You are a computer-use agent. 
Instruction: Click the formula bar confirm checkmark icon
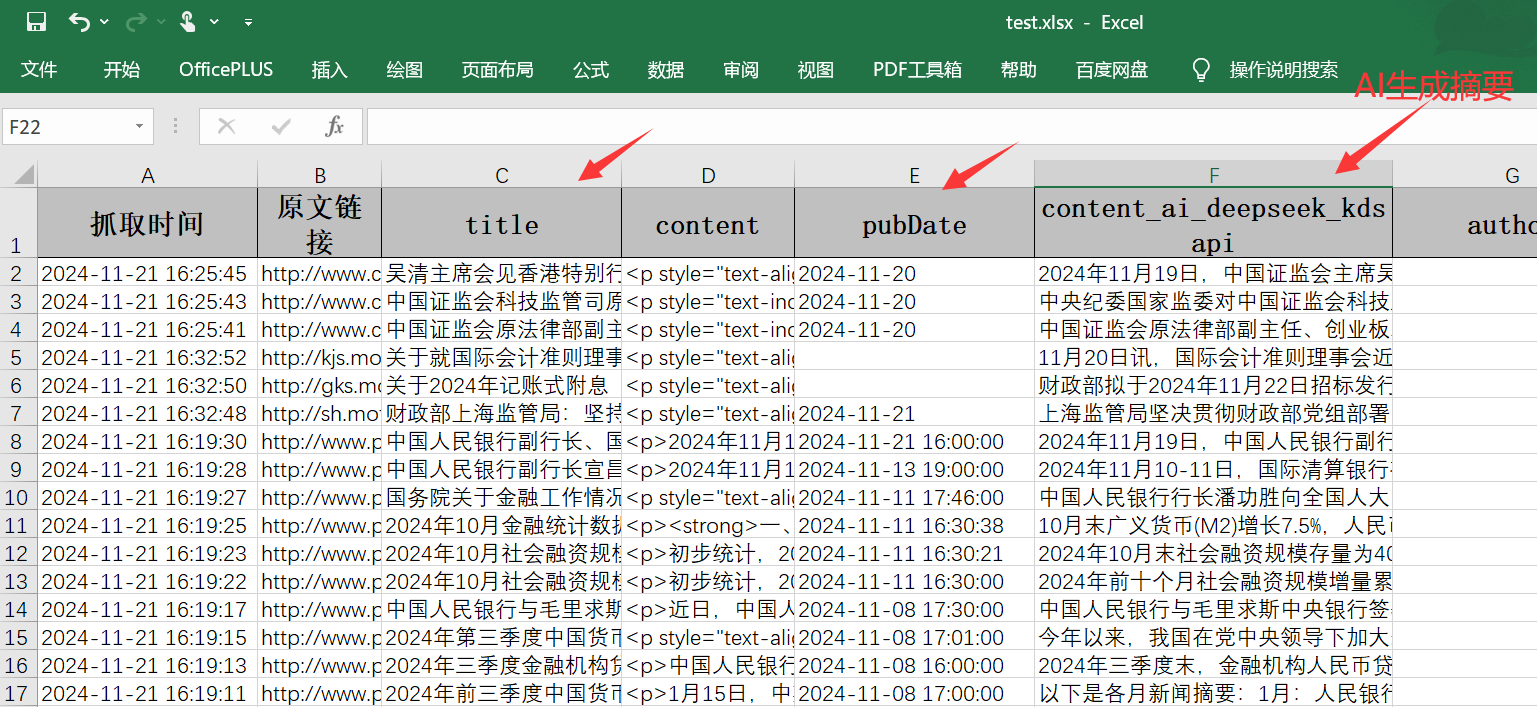pos(281,127)
